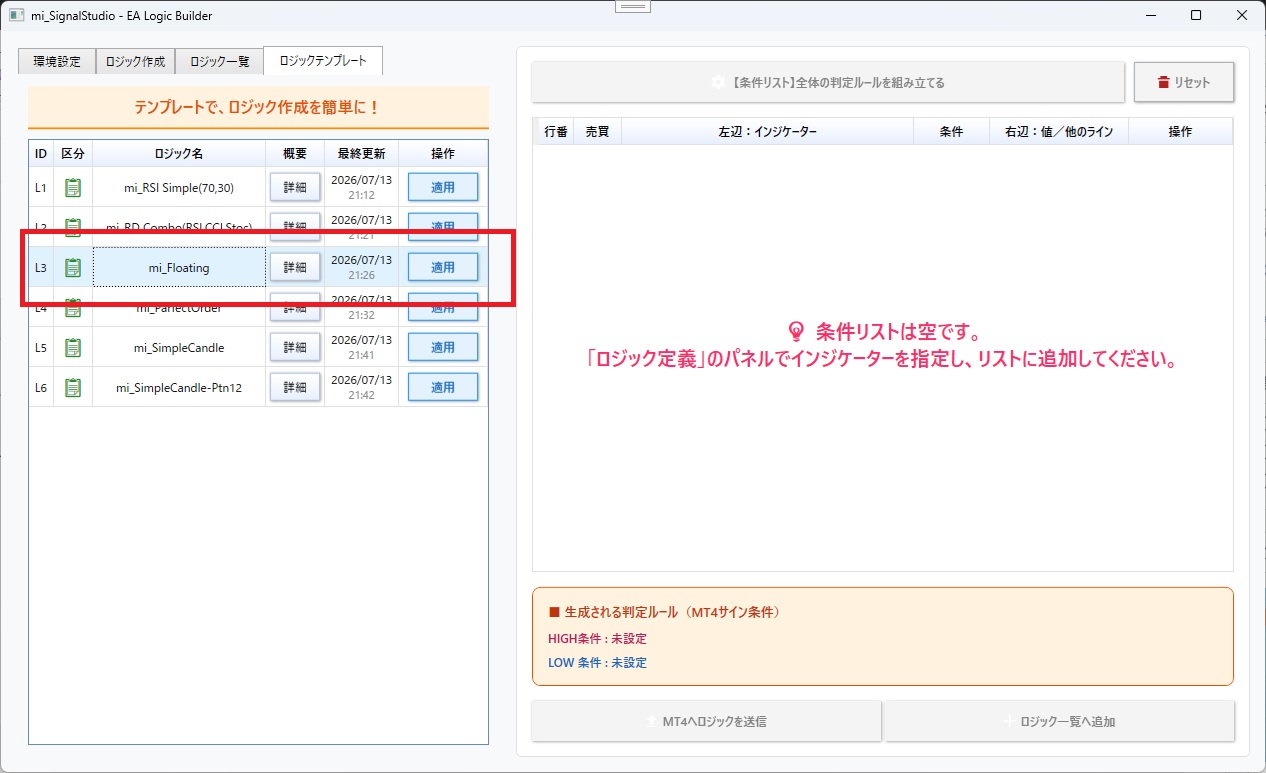1266x773 pixels.
Task: Open 詳細 for mi_Floating
Action: 295,267
